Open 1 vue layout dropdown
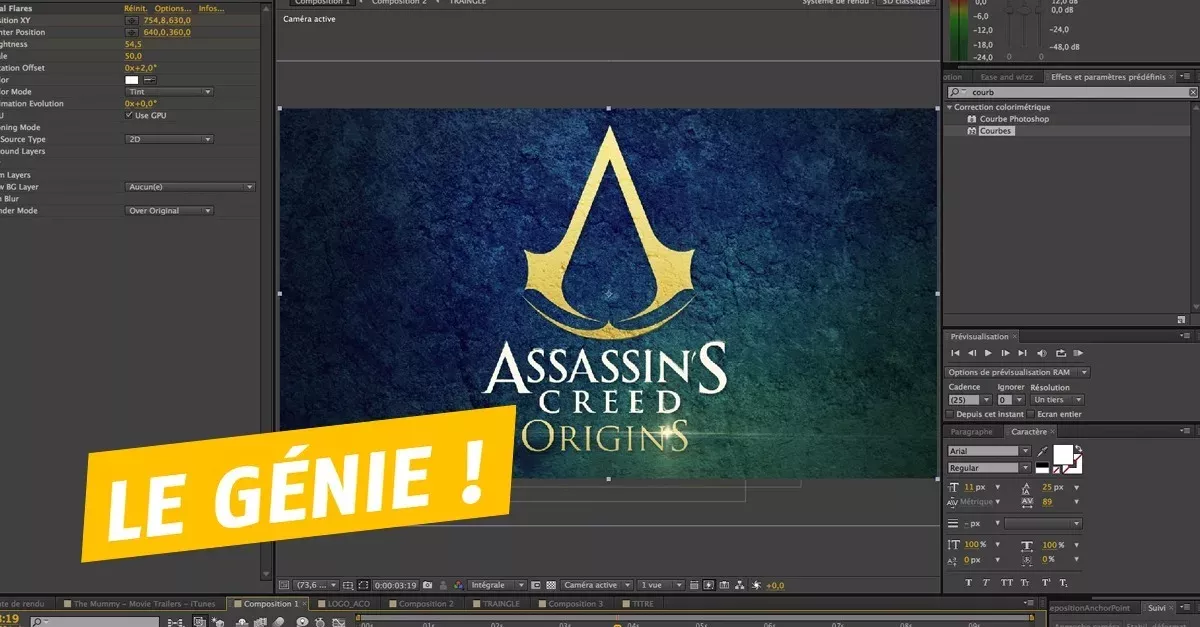 click(661, 585)
